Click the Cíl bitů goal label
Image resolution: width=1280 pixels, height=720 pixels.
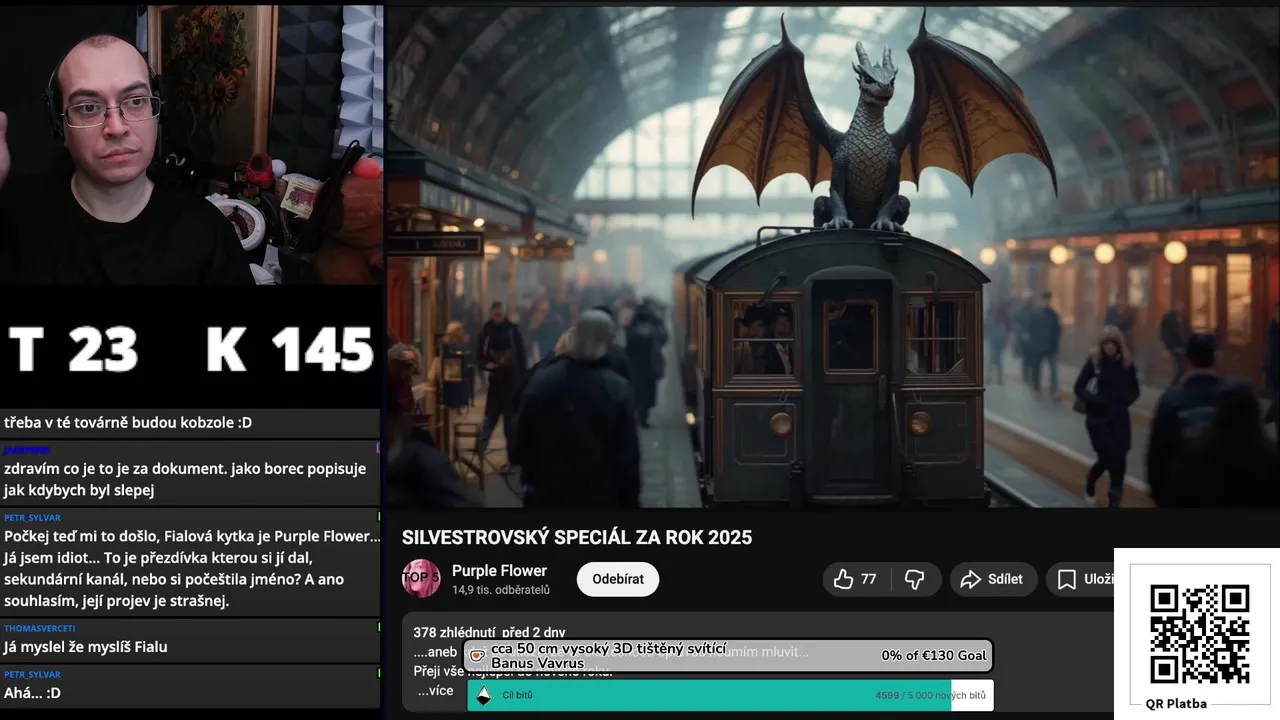coord(517,696)
